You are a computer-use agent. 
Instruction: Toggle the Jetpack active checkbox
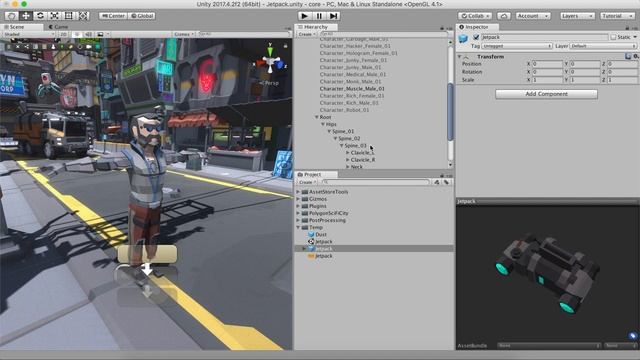(476, 37)
